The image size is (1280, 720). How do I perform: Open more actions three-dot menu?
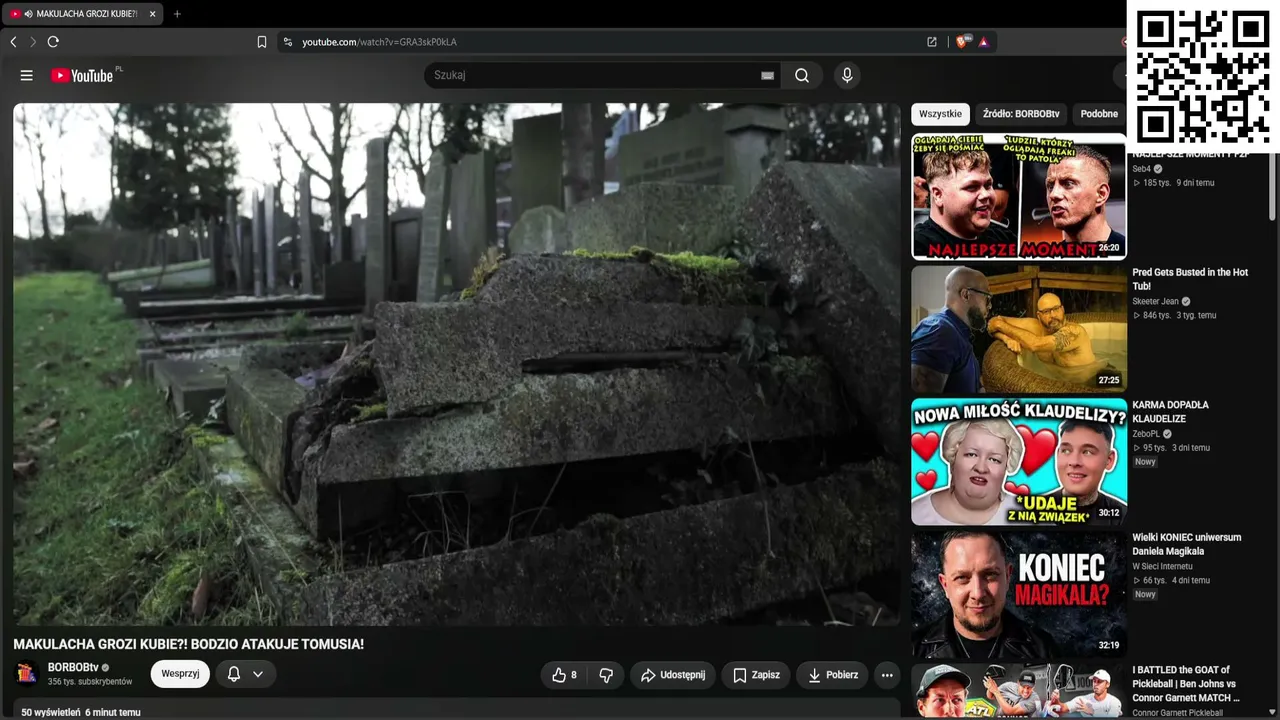pos(887,675)
